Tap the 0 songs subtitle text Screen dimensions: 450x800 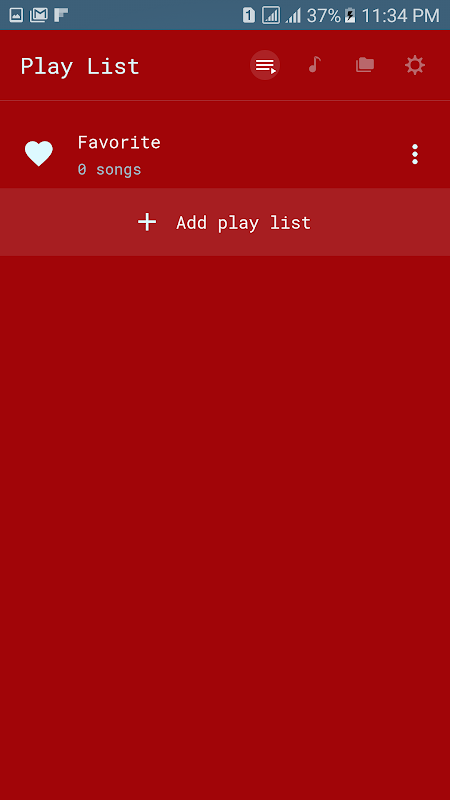coord(109,169)
